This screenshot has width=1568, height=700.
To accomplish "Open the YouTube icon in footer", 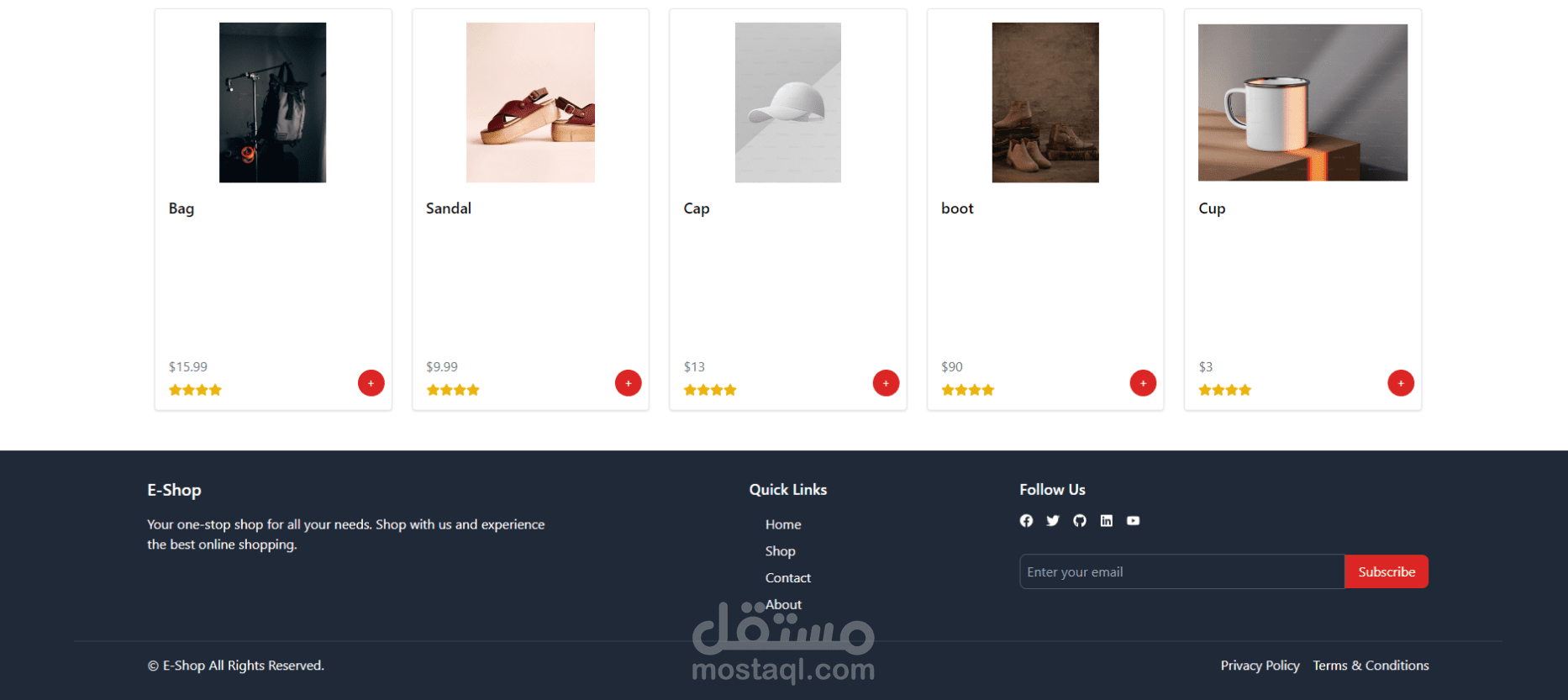I will (1134, 521).
